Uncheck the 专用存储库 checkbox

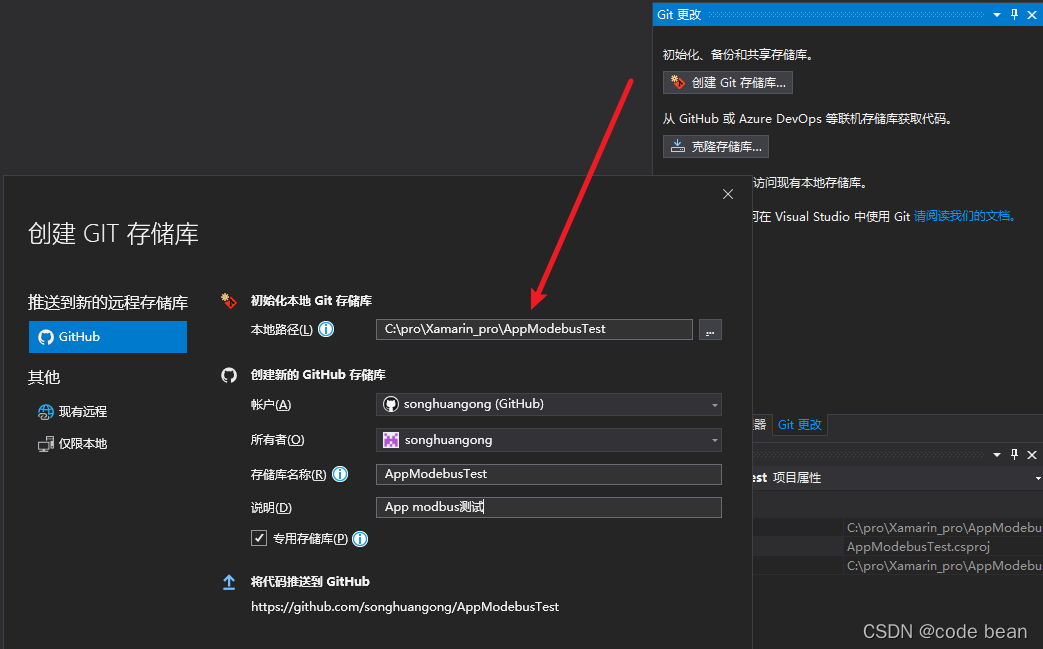click(259, 539)
